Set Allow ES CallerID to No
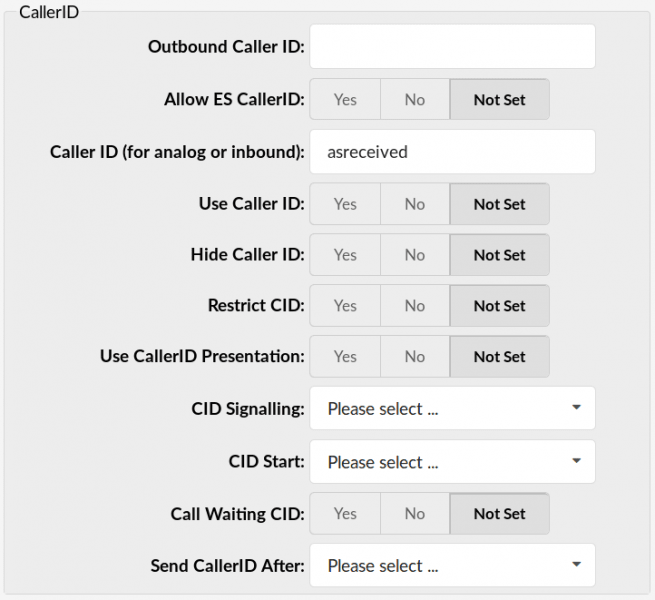655x600 pixels. point(415,99)
